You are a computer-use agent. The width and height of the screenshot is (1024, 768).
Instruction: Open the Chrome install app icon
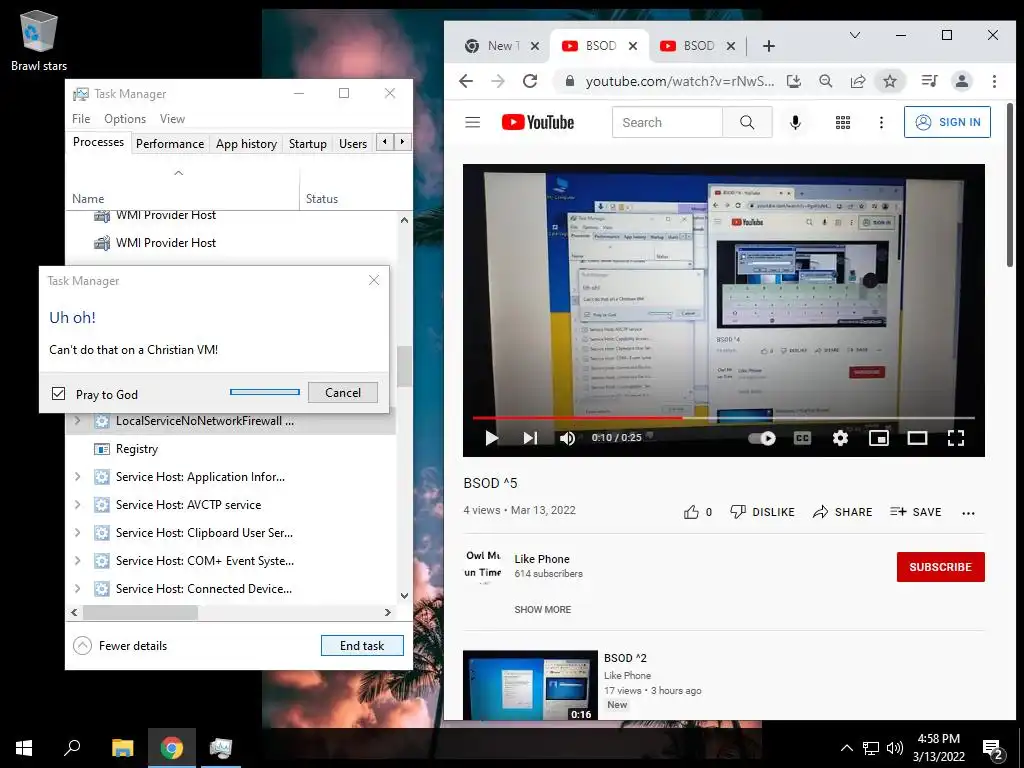click(793, 81)
